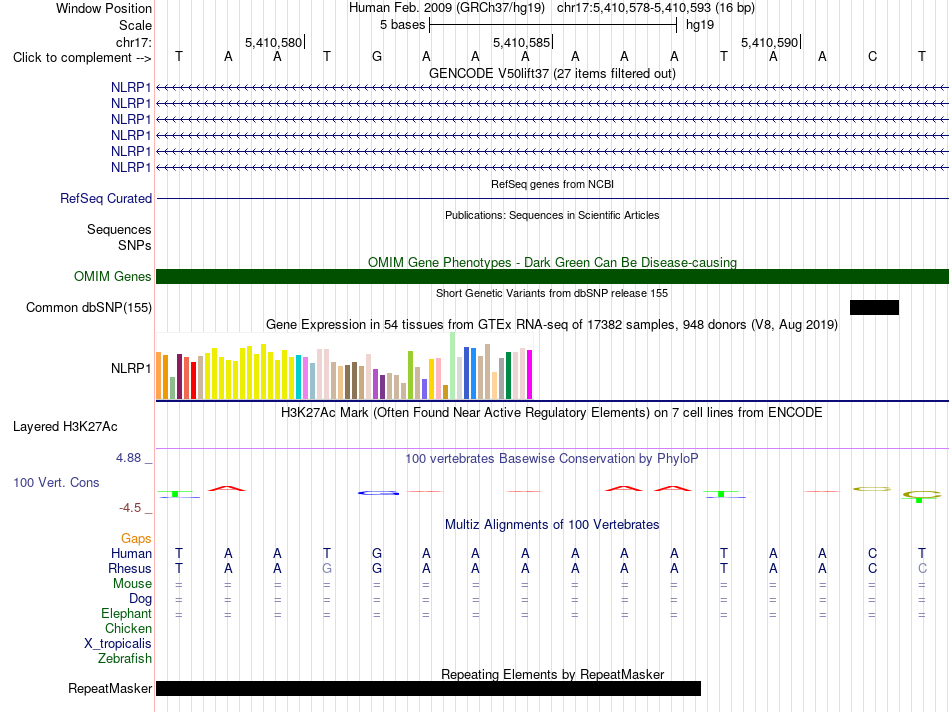Viewport: 950px width, 712px height.
Task: Click the RepeatMasker track label
Action: click(x=110, y=688)
